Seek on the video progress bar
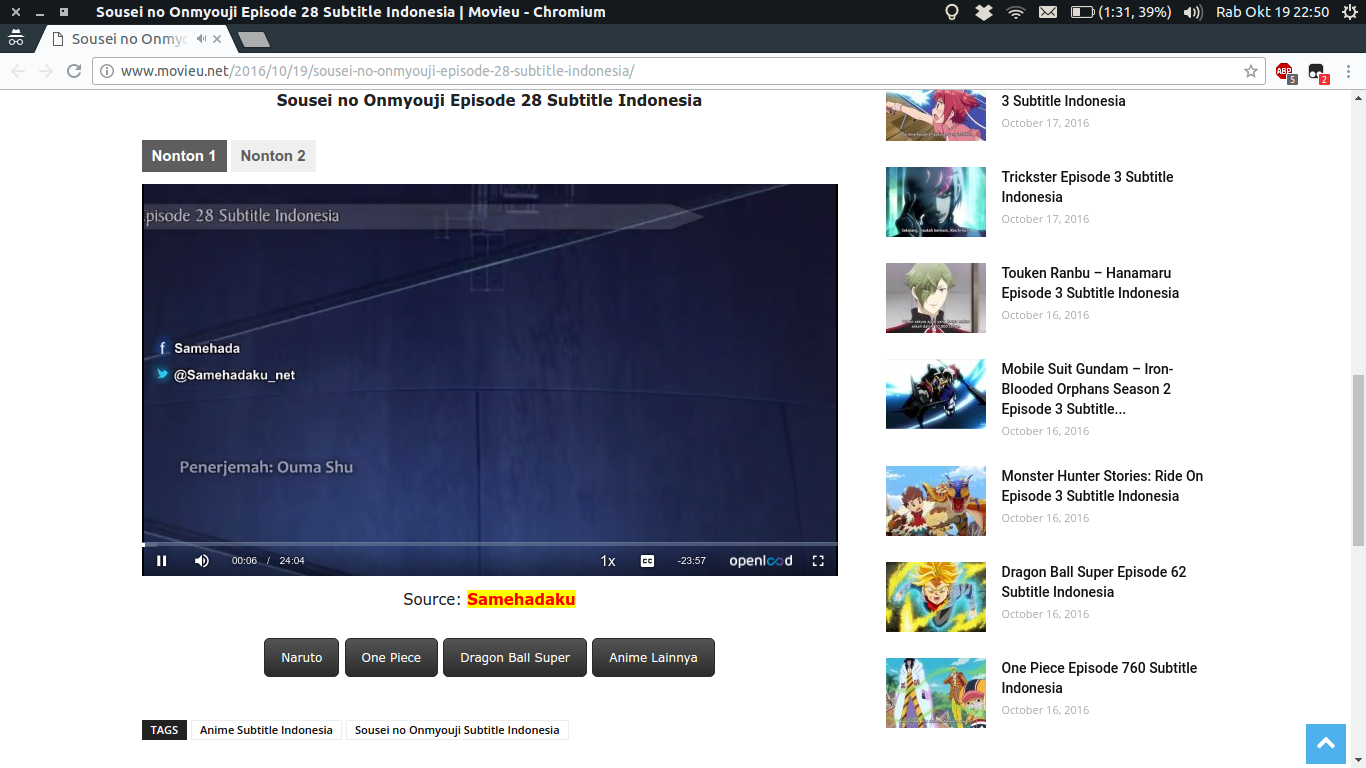1366x768 pixels. [490, 544]
